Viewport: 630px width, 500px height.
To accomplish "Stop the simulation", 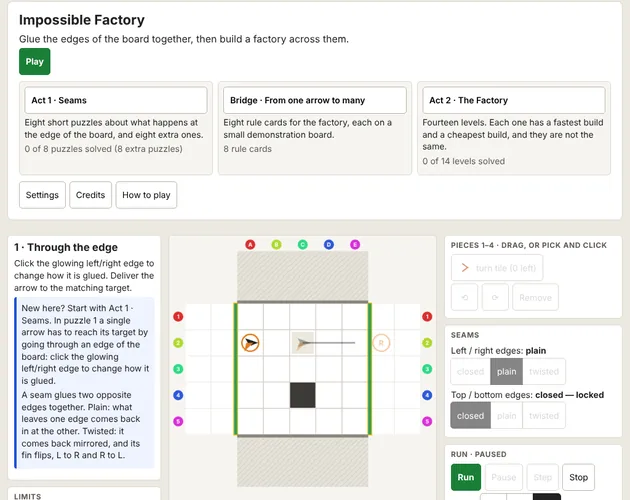I will tap(579, 477).
